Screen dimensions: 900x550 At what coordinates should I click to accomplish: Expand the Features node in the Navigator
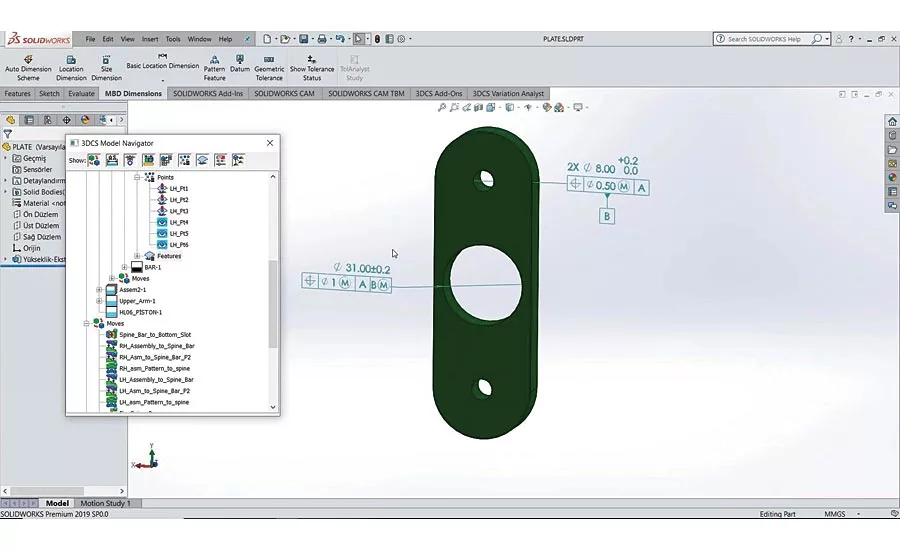tap(137, 256)
